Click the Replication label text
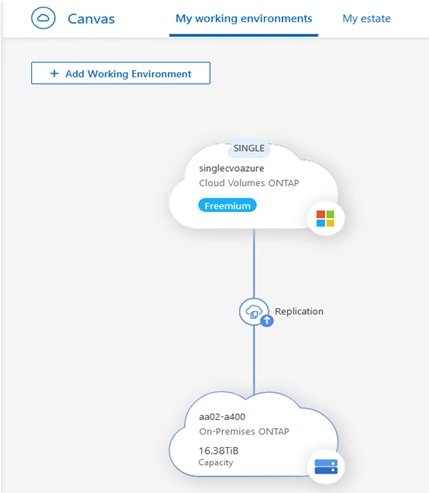 (x=299, y=311)
